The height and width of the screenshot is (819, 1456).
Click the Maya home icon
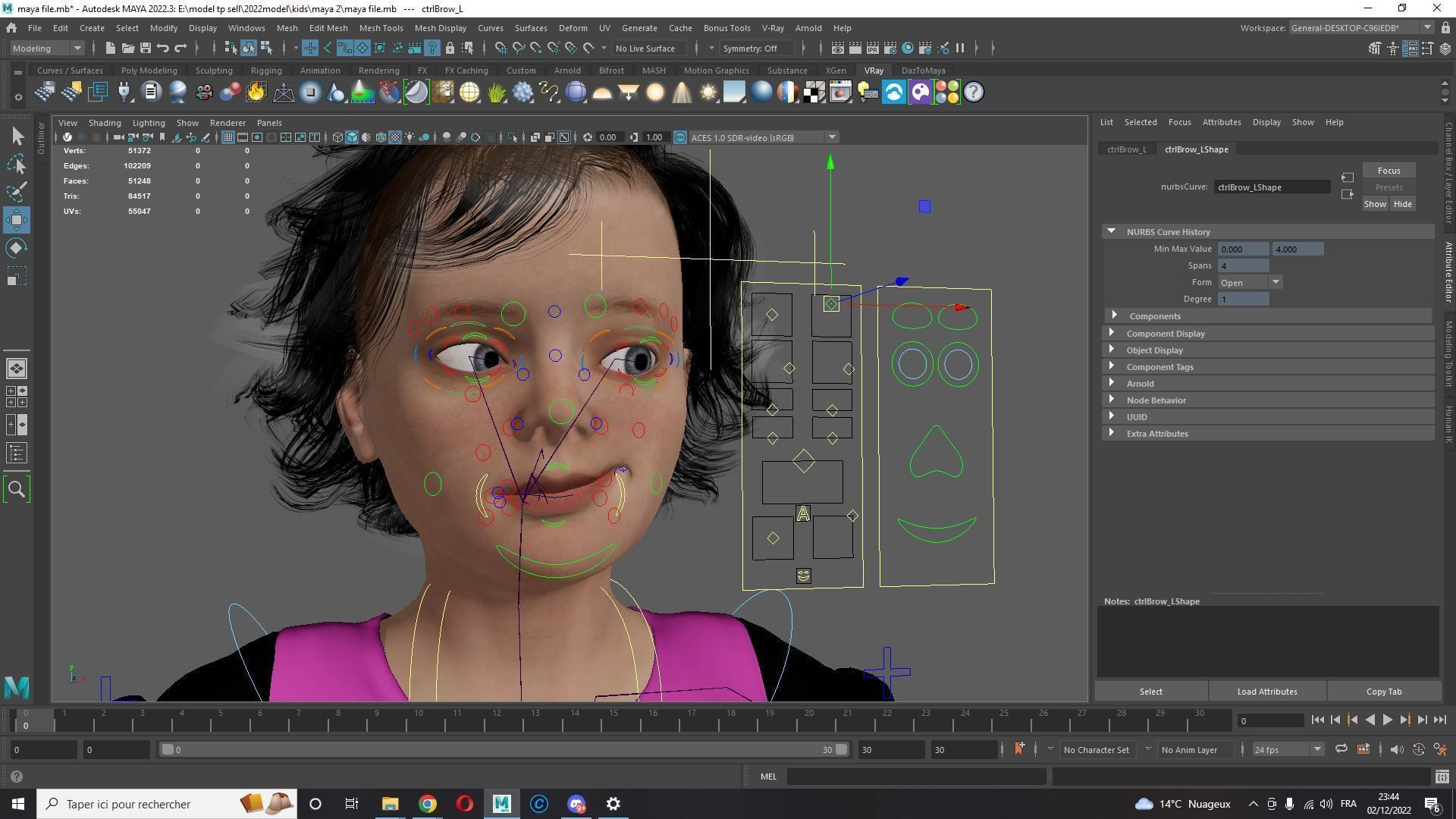pos(11,28)
